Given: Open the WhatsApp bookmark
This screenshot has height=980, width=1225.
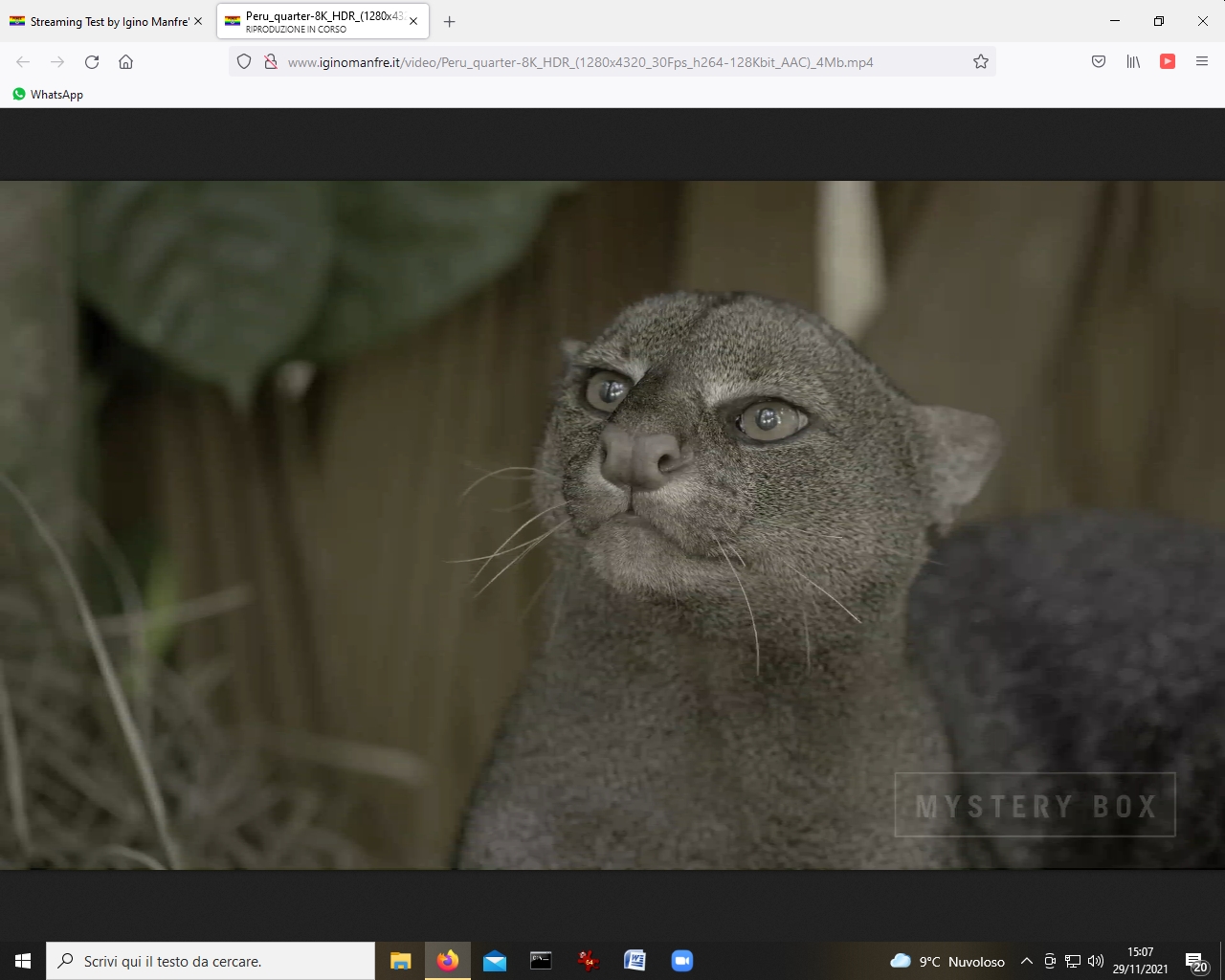Looking at the screenshot, I should coord(48,95).
